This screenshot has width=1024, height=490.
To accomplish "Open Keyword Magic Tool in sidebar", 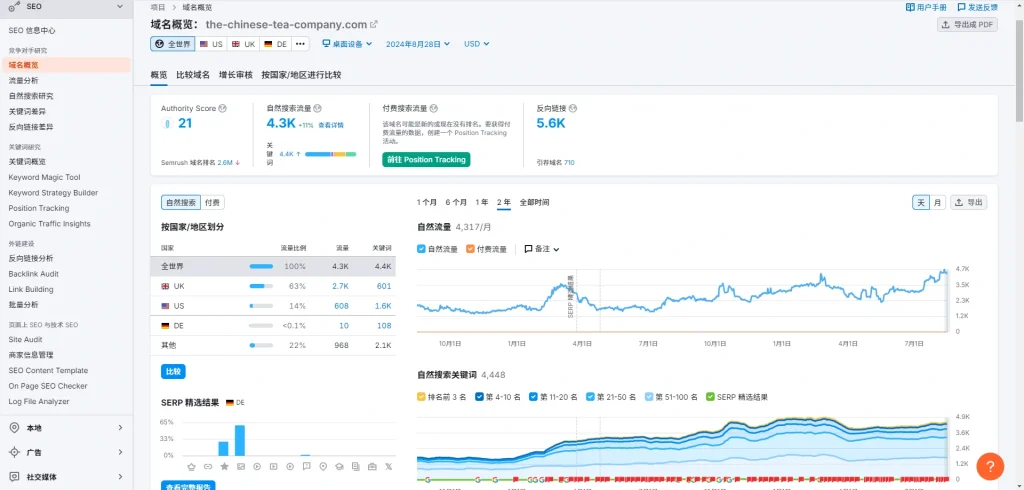I will tap(44, 177).
